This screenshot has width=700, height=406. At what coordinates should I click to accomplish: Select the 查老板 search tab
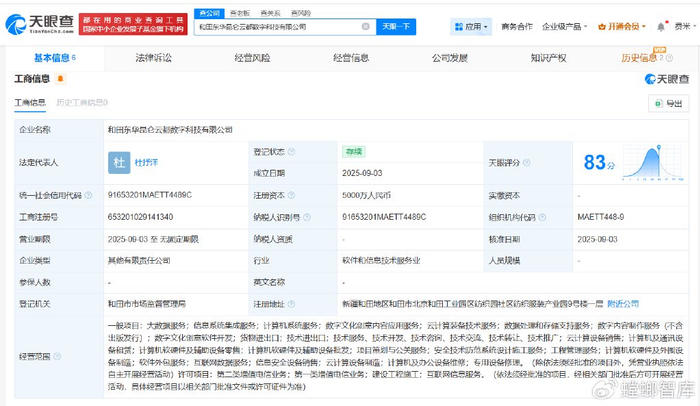point(240,13)
